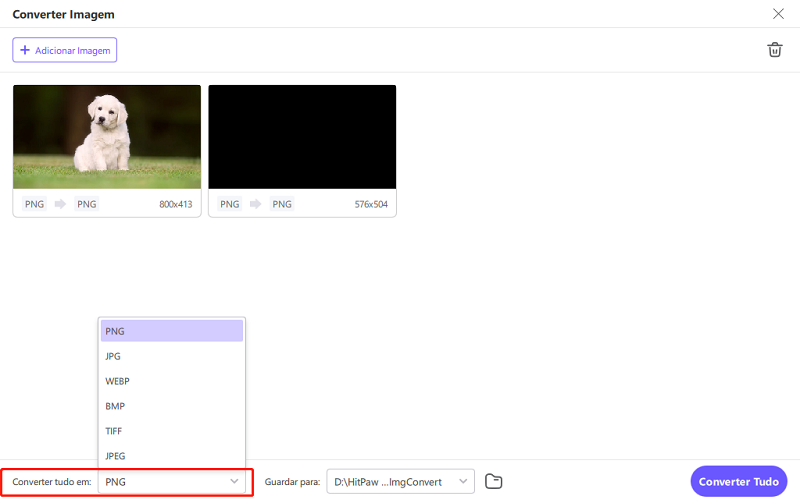Click the arrow icon on black image card
This screenshot has height=503, width=800.
(256, 204)
